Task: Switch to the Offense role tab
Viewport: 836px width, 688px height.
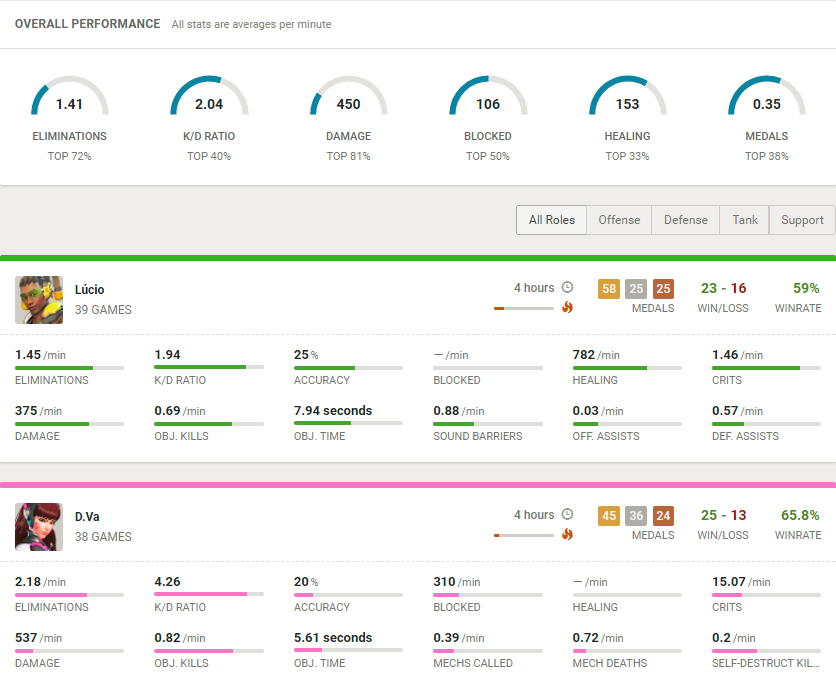Action: pyautogui.click(x=619, y=220)
